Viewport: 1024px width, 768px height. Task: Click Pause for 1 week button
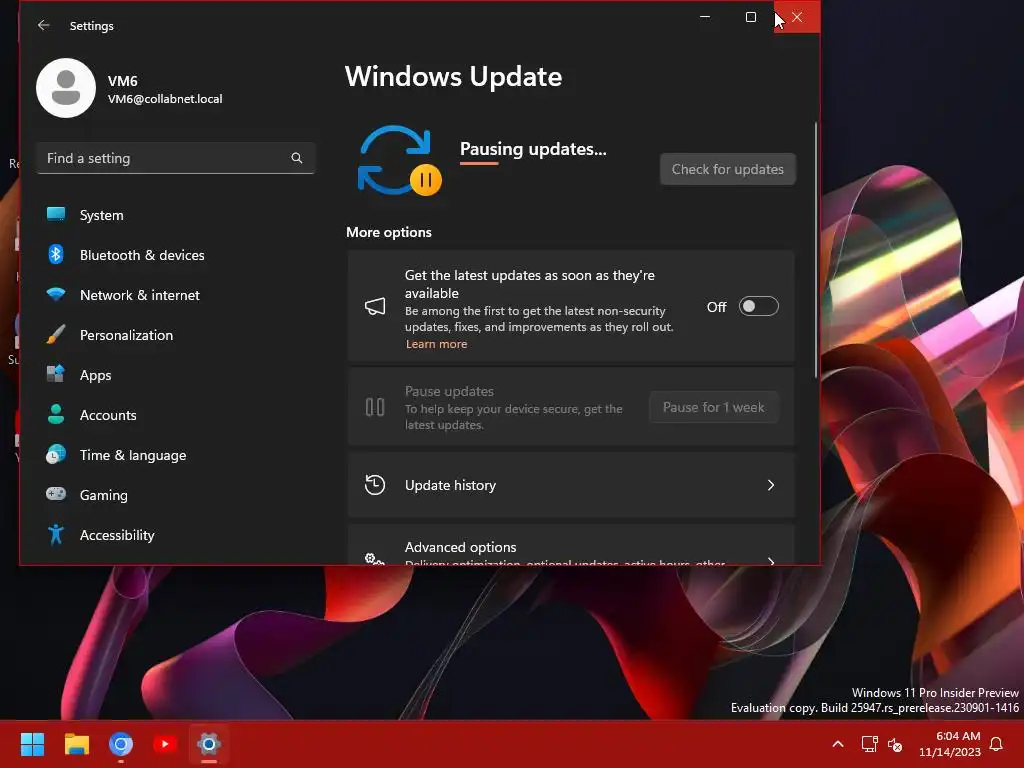click(x=713, y=407)
